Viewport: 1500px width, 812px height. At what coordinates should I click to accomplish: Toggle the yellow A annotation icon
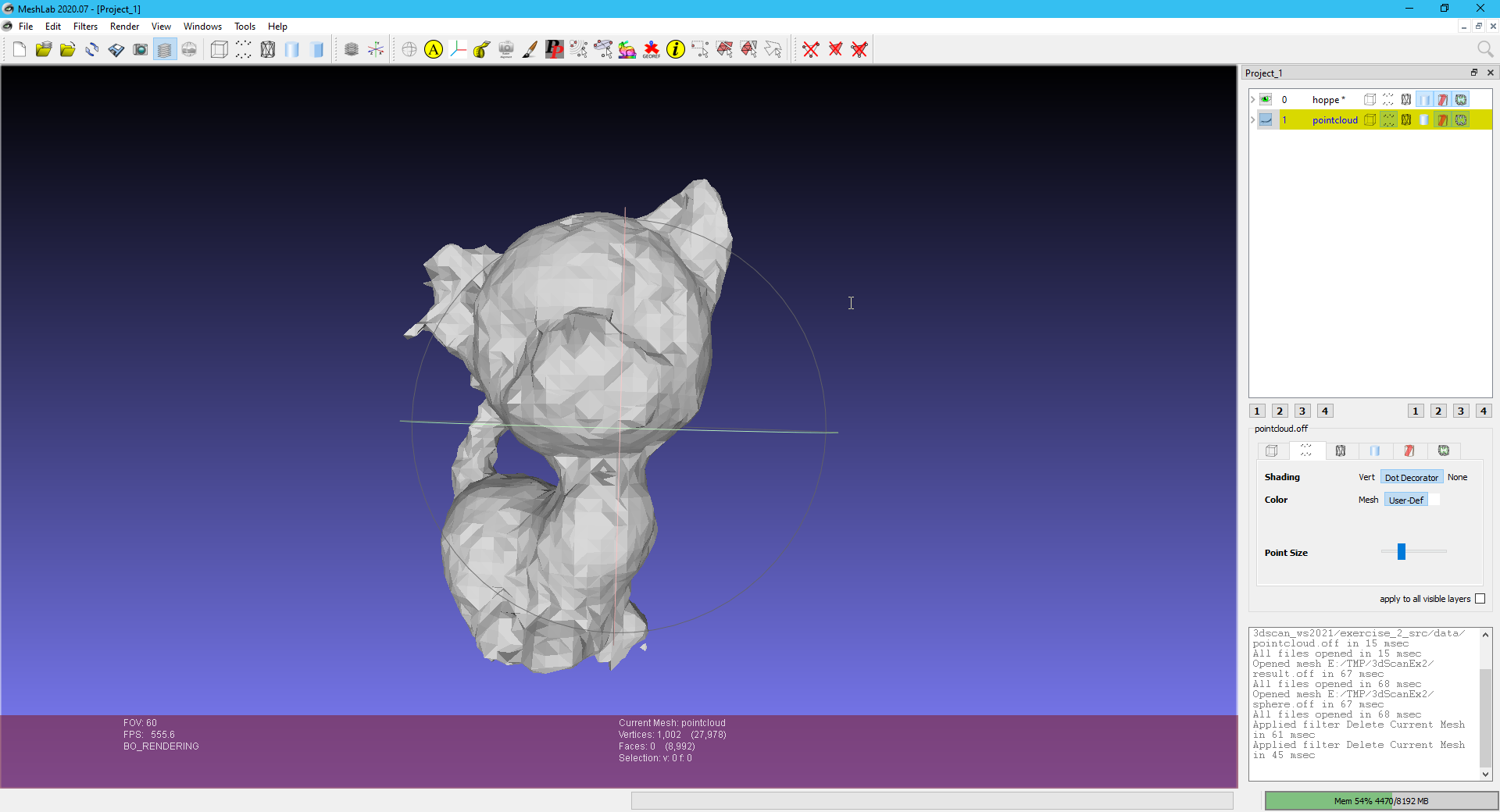click(x=434, y=50)
